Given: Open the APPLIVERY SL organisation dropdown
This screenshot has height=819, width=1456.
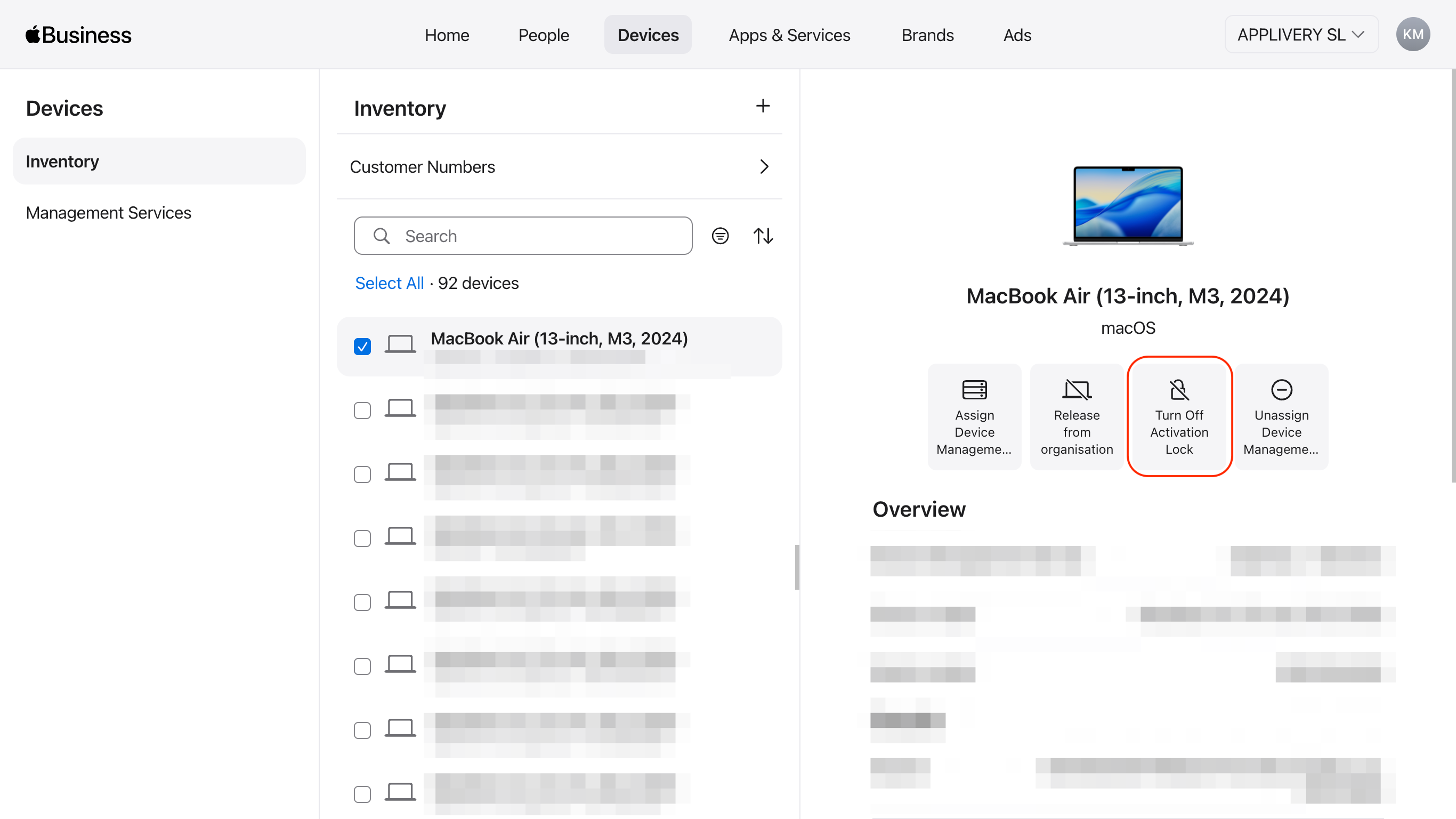Looking at the screenshot, I should (x=1301, y=35).
